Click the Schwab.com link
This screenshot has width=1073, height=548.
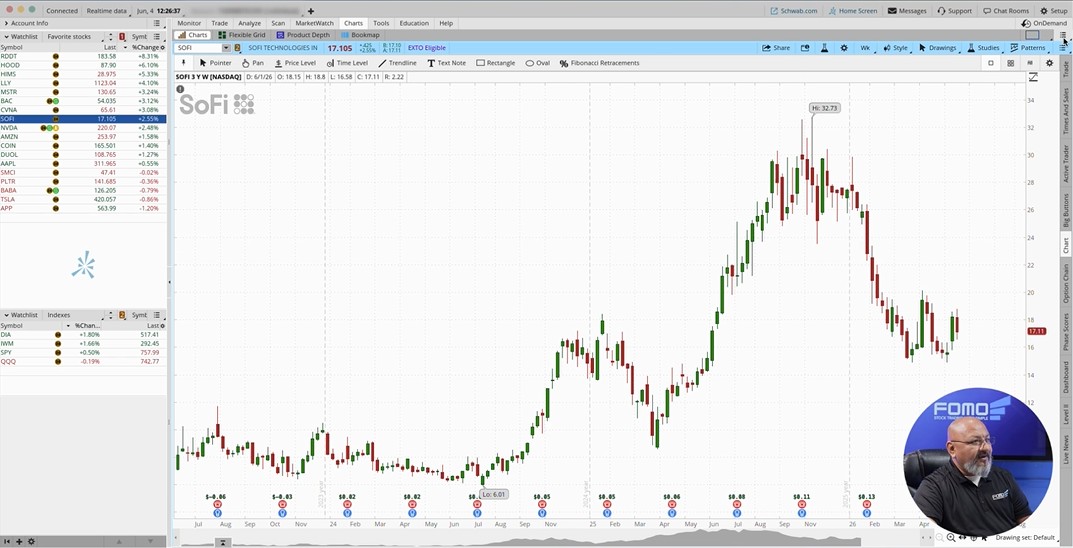pyautogui.click(x=793, y=11)
